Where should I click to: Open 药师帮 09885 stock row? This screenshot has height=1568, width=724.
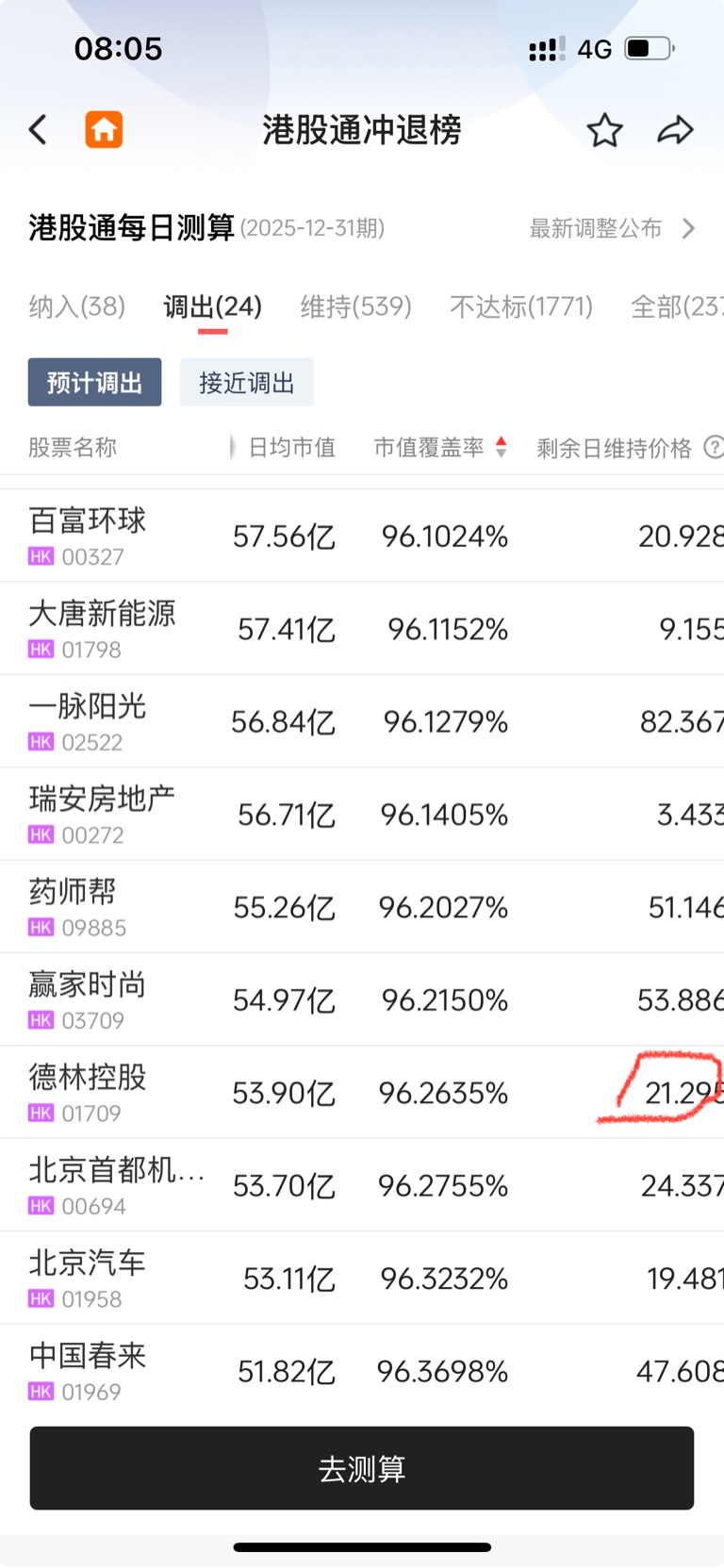point(362,907)
